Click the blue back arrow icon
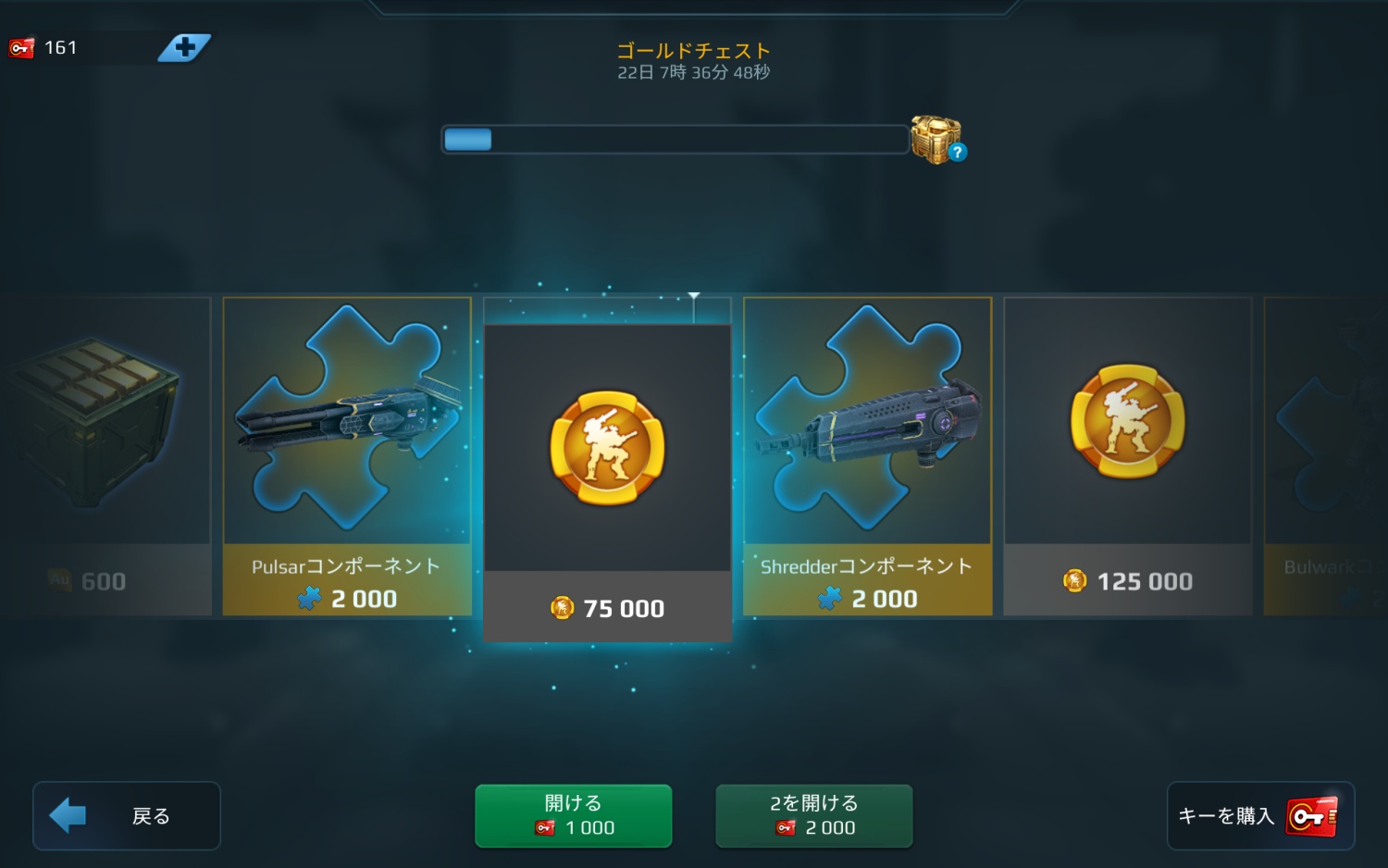The image size is (1388, 868). pyautogui.click(x=68, y=815)
